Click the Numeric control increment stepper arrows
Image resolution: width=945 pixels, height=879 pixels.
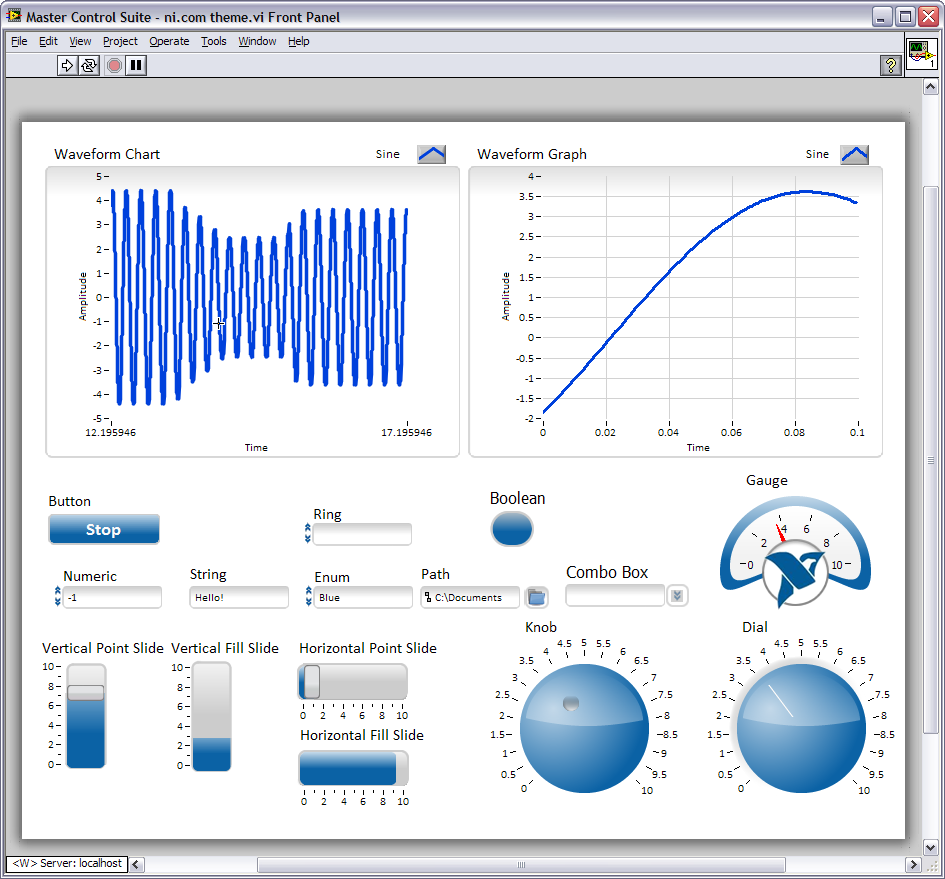(57, 592)
